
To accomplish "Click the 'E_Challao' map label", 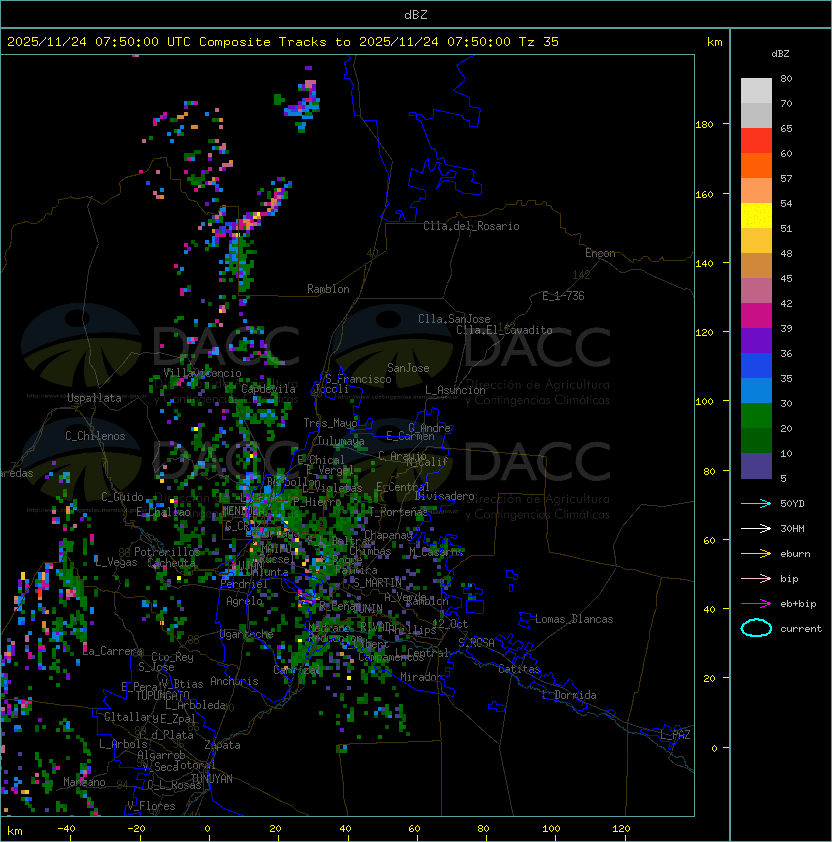I will (x=163, y=512).
